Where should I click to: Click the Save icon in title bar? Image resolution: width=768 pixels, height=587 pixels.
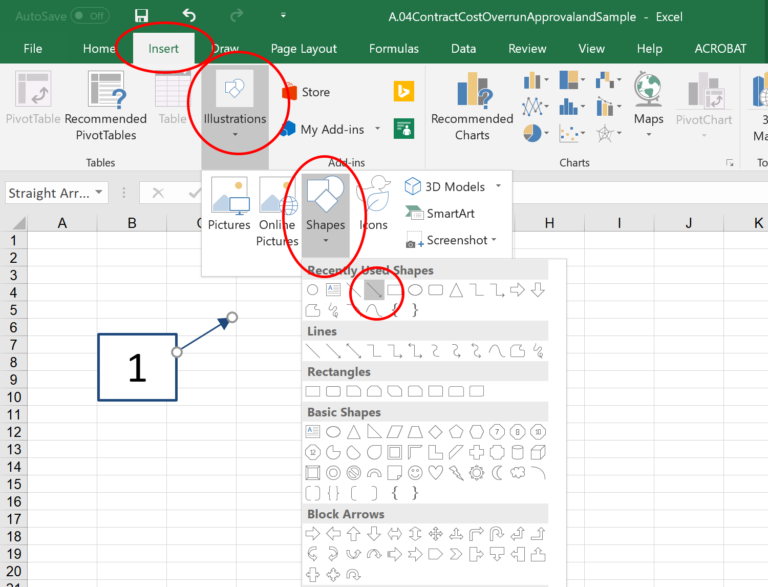pyautogui.click(x=141, y=16)
